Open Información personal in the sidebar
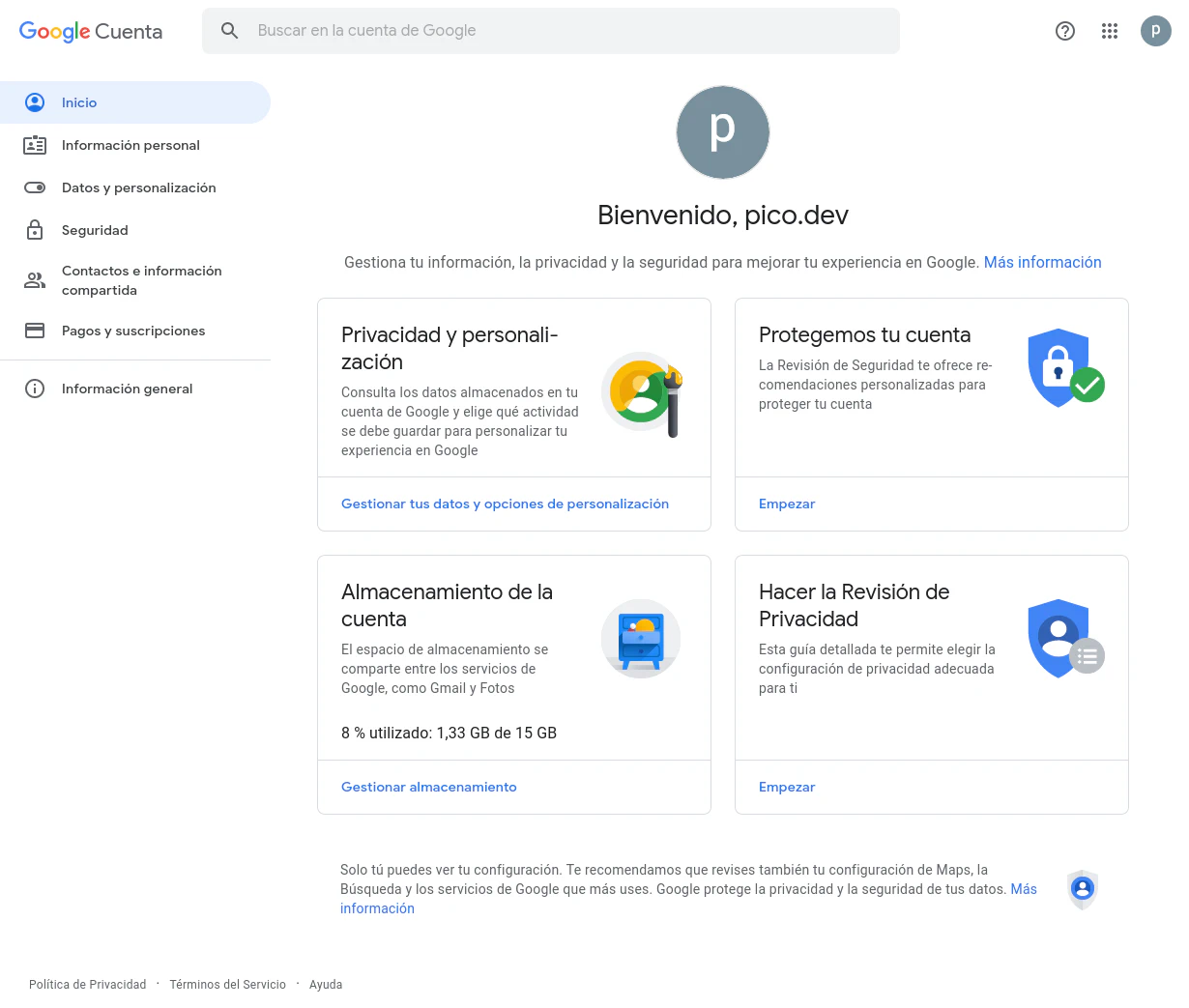The height and width of the screenshot is (1008, 1189). 130,145
